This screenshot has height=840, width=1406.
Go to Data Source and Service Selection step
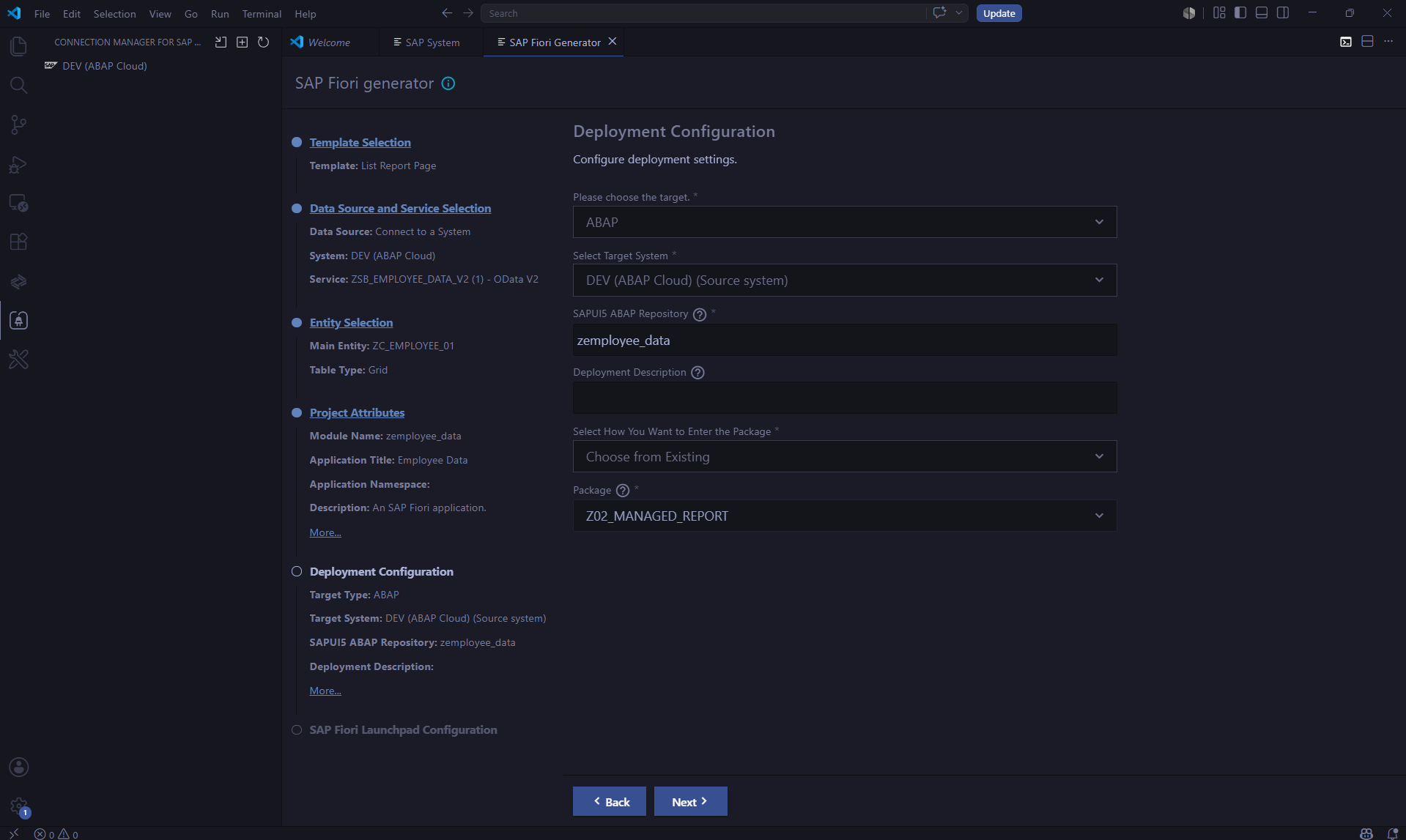click(400, 208)
